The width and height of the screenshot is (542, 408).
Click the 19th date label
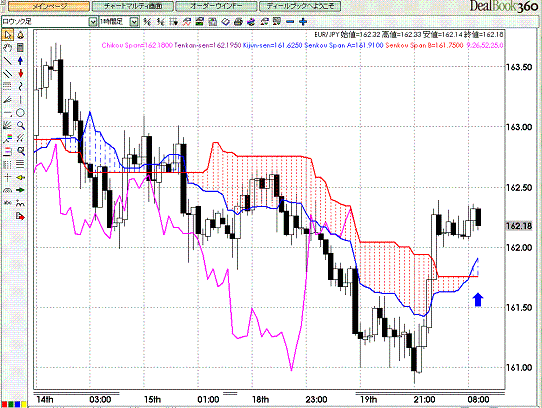click(368, 400)
